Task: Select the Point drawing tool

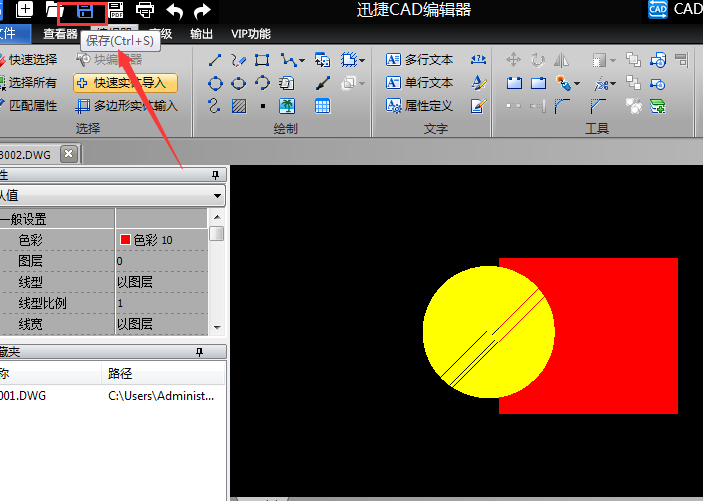Action: pos(263,106)
